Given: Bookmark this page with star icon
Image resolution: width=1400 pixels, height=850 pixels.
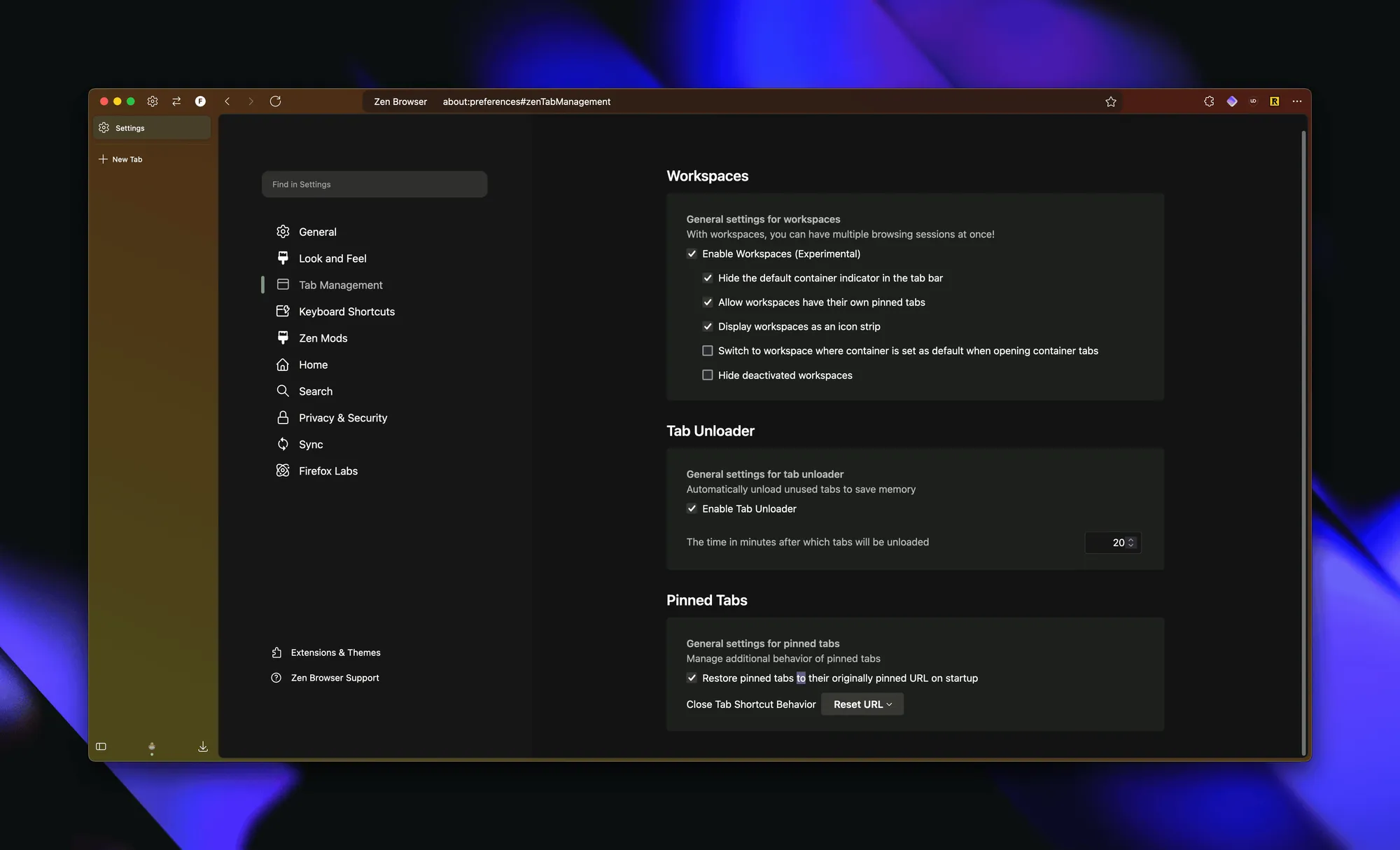Looking at the screenshot, I should coord(1110,102).
